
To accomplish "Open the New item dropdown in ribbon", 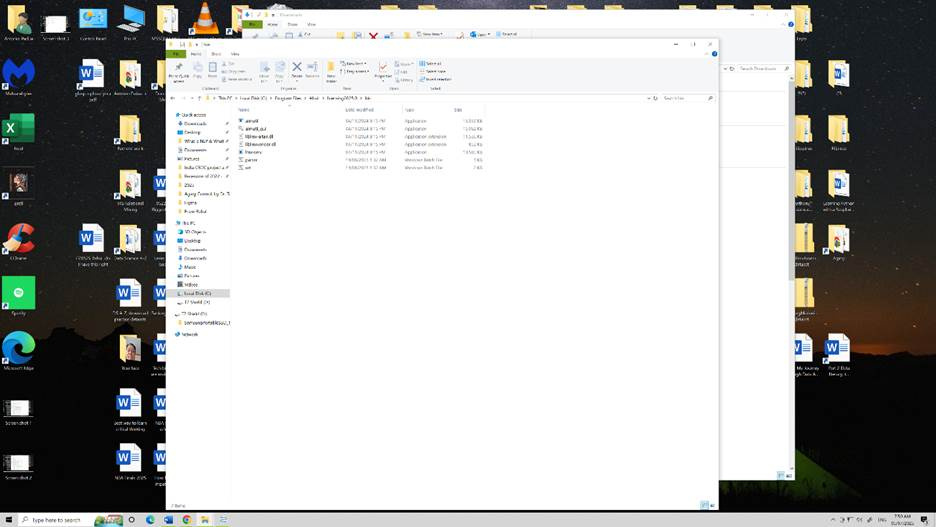I will 353,63.
